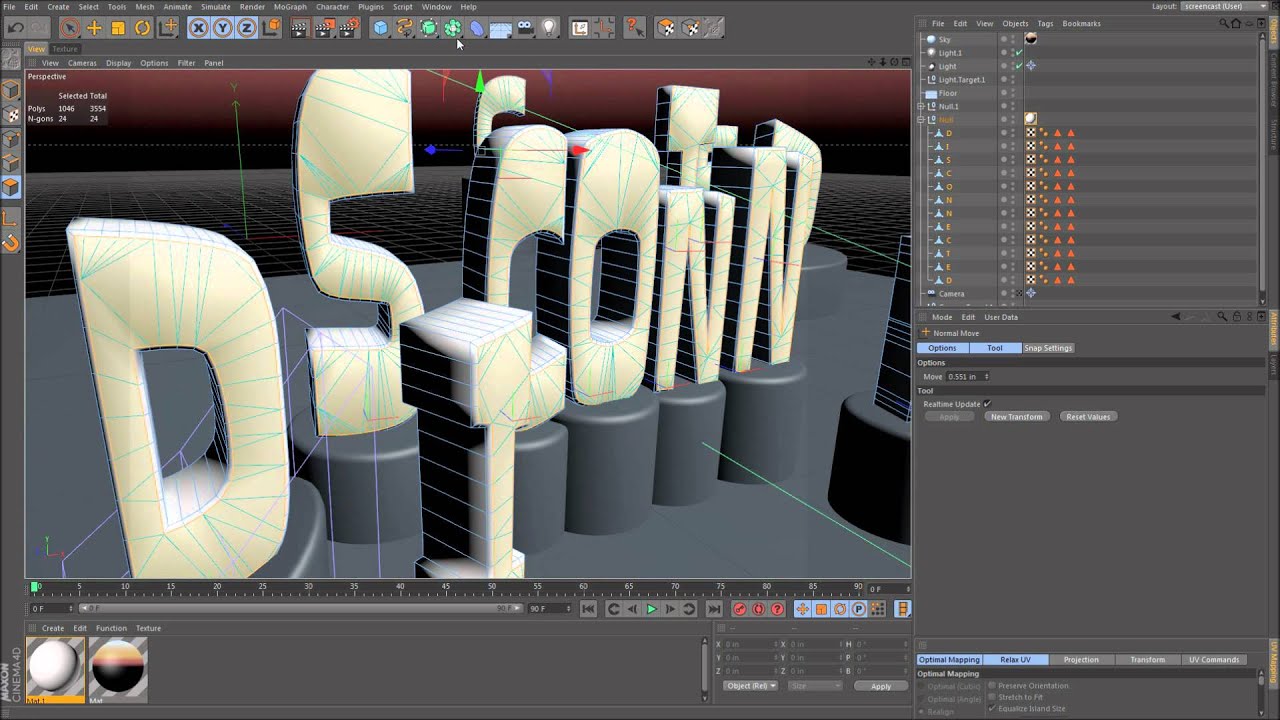Open the Snap Settings tab

pos(1048,348)
